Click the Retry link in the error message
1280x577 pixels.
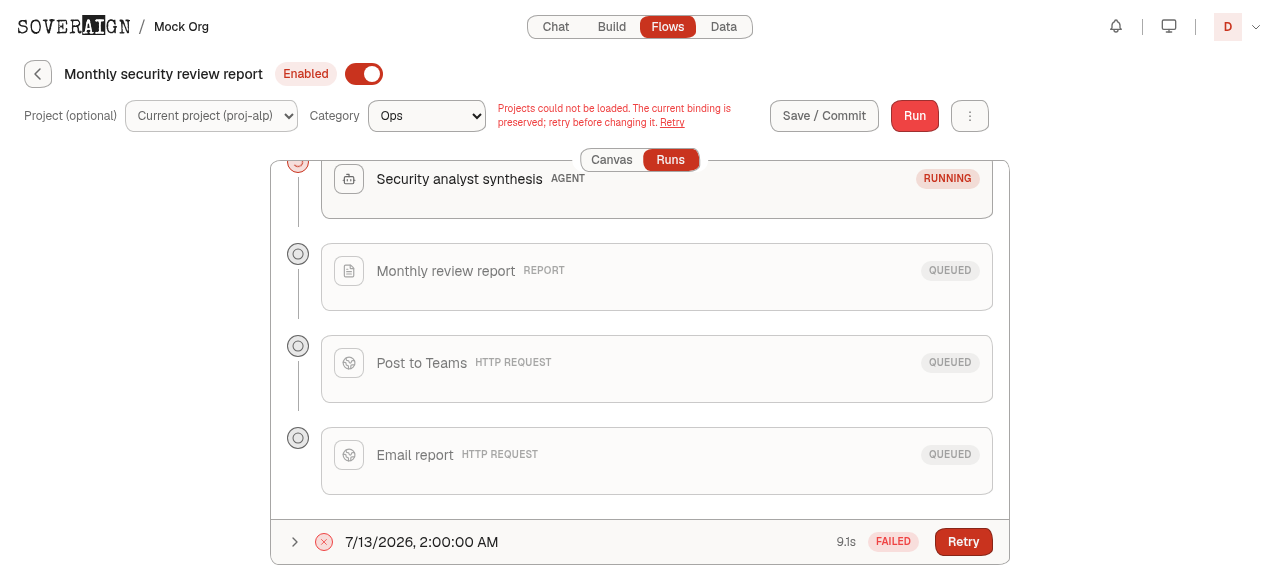[x=672, y=123]
